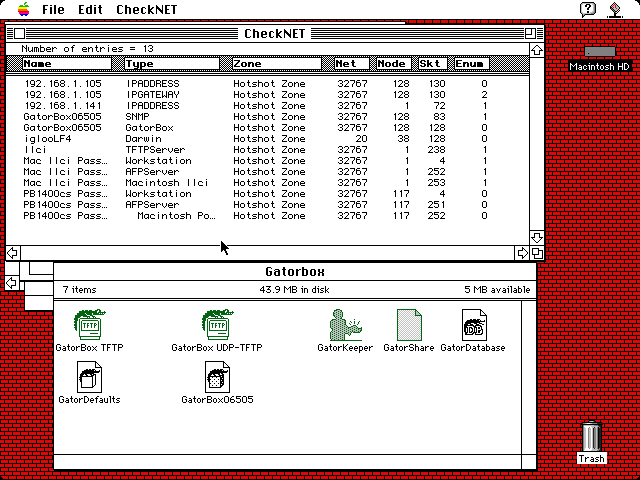This screenshot has width=640, height=480.
Task: Click the CheckNET window size box
Action: tap(537, 253)
